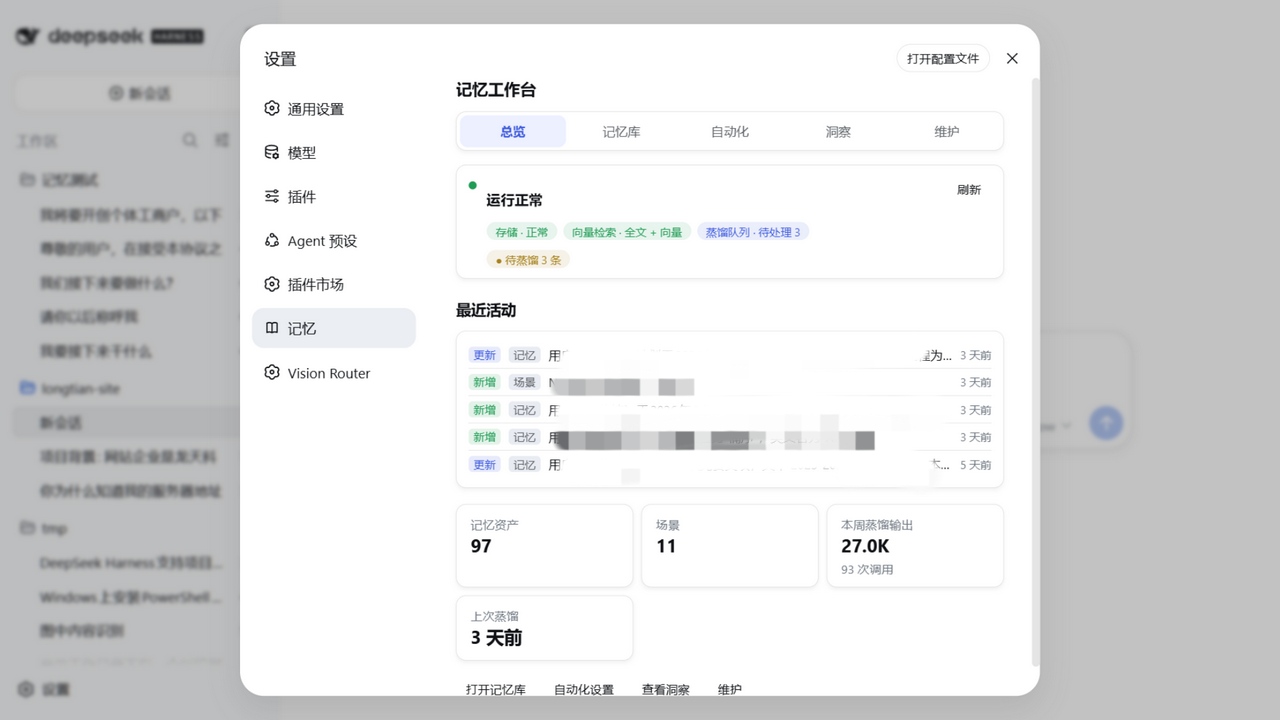This screenshot has width=1280, height=720.
Task: Open the 插件市场 section
Action: pyautogui.click(x=333, y=285)
